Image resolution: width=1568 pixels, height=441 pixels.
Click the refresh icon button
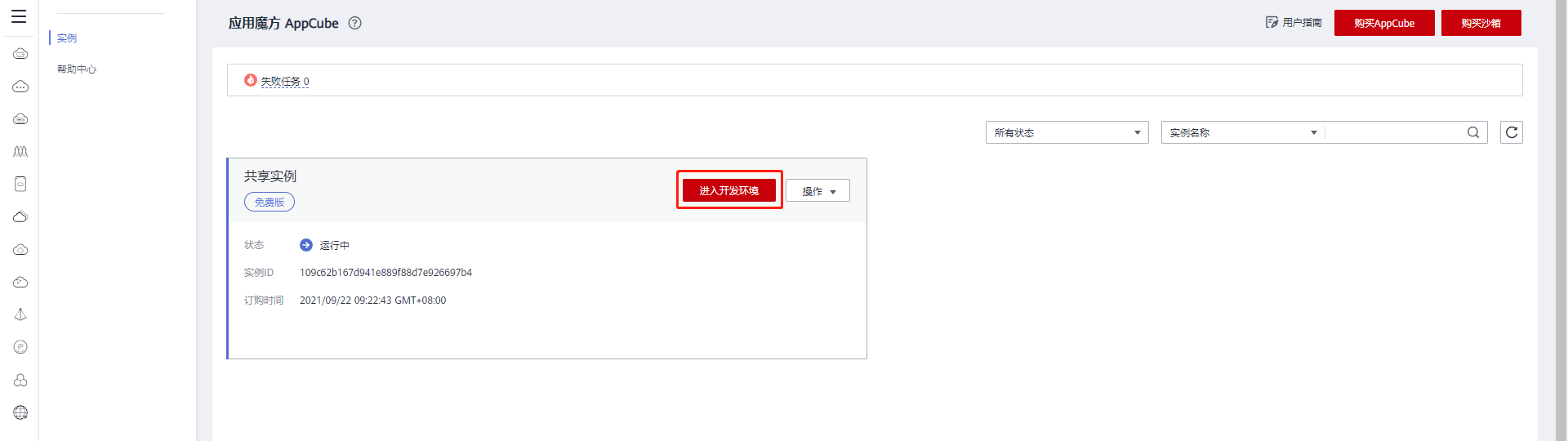click(x=1512, y=132)
